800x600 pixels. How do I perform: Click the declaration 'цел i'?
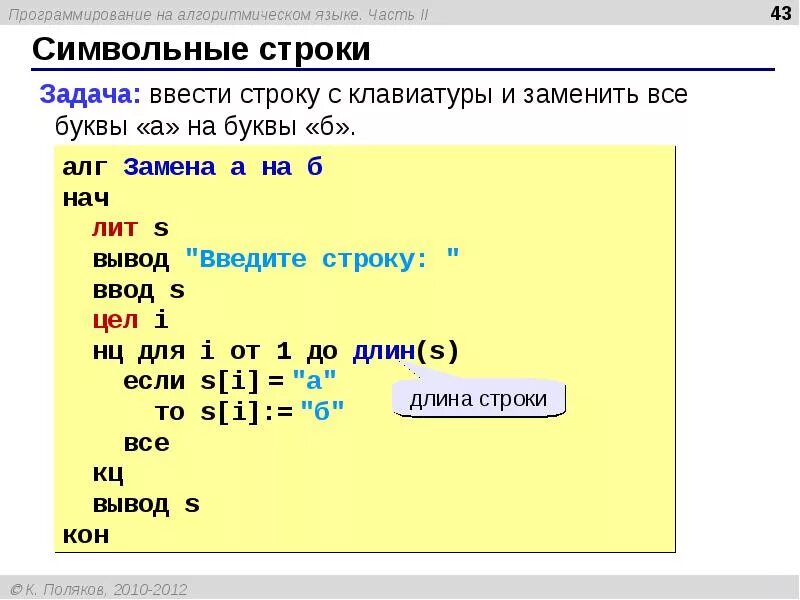[131, 320]
